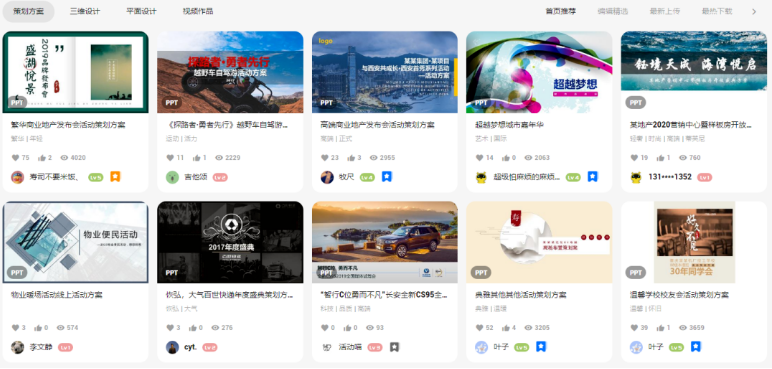Select the 编辑精选 sort tab
This screenshot has height=369, width=772.
tap(612, 11)
